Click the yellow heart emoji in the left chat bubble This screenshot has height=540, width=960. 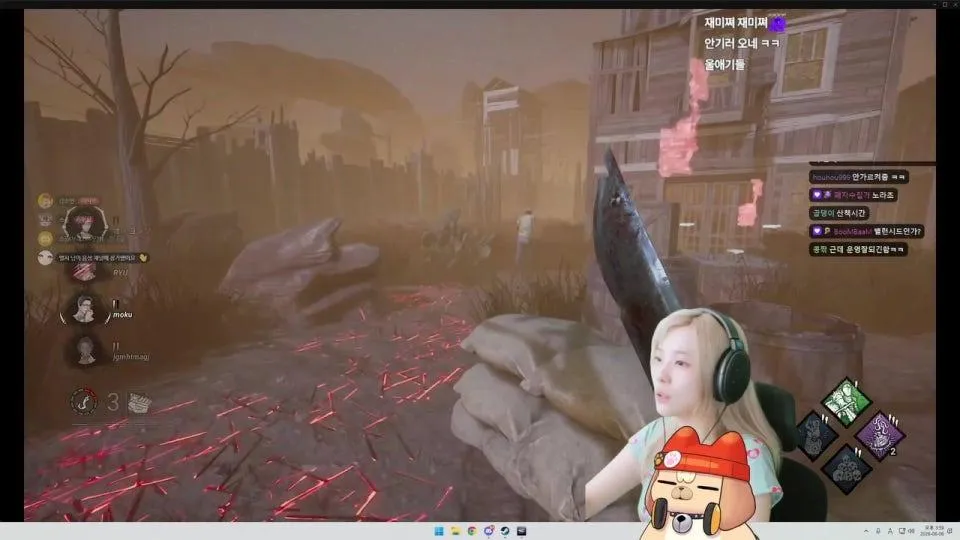coord(143,258)
